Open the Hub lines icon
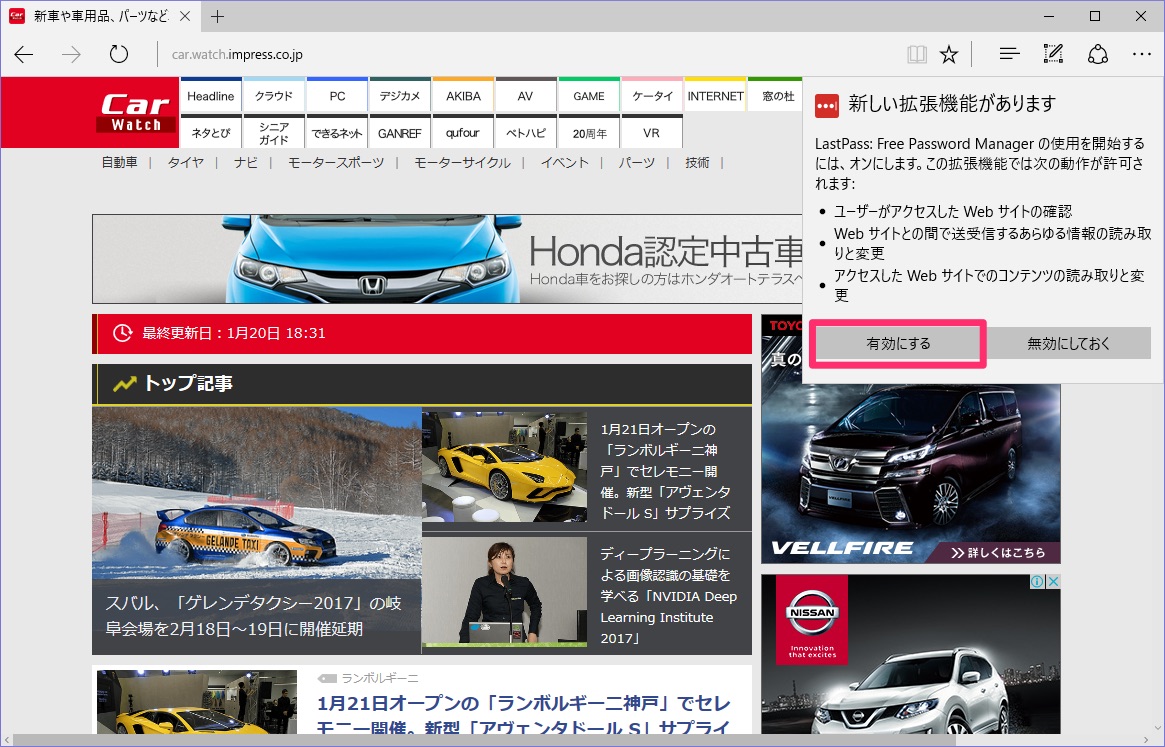This screenshot has height=747, width=1165. click(1009, 54)
